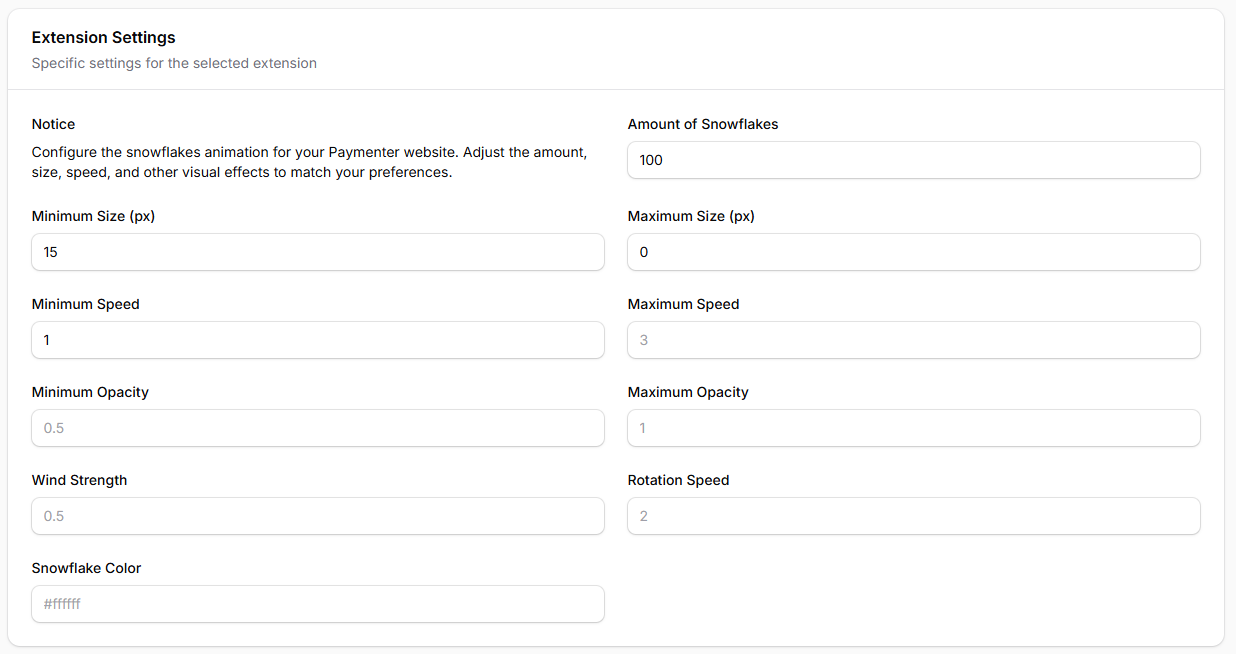Click the Rotation Speed label text

(678, 480)
